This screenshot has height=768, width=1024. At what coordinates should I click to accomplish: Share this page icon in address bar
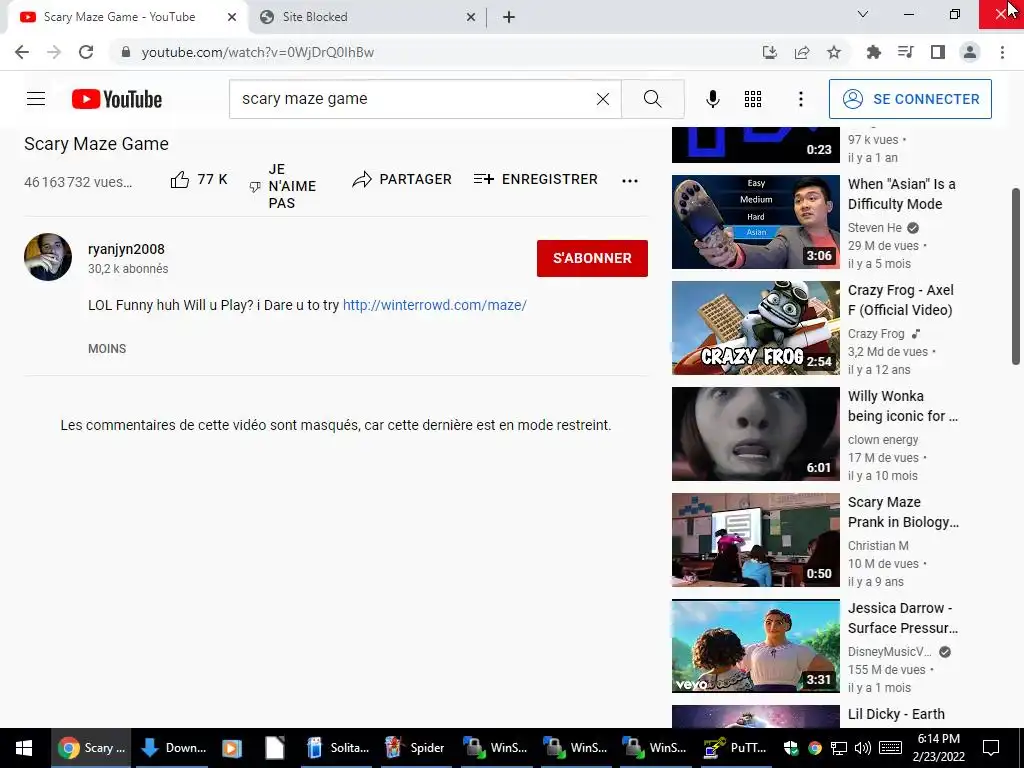[x=802, y=52]
